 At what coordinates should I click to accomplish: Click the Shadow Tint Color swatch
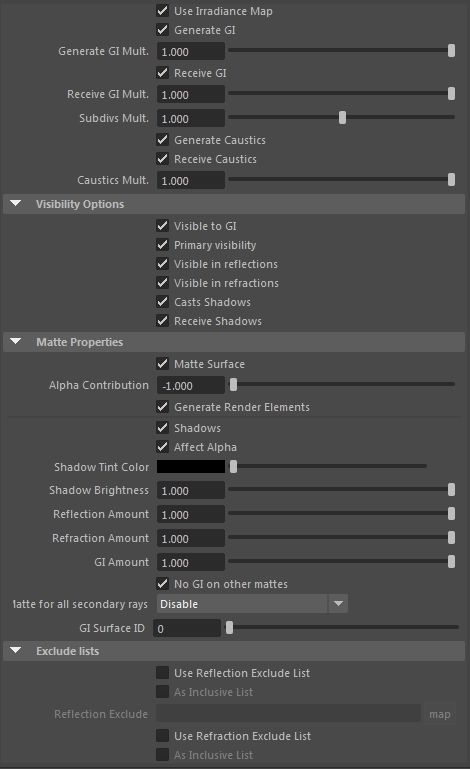[x=191, y=466]
